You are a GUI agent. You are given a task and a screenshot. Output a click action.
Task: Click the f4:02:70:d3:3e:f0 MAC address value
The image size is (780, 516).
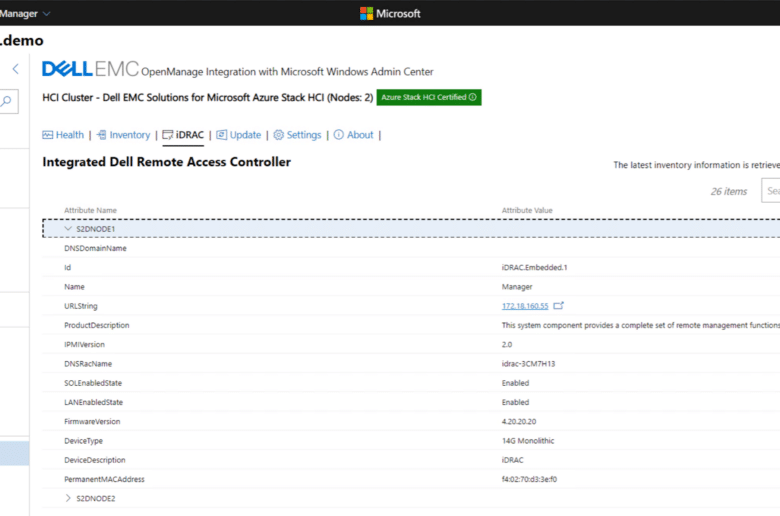[529, 479]
